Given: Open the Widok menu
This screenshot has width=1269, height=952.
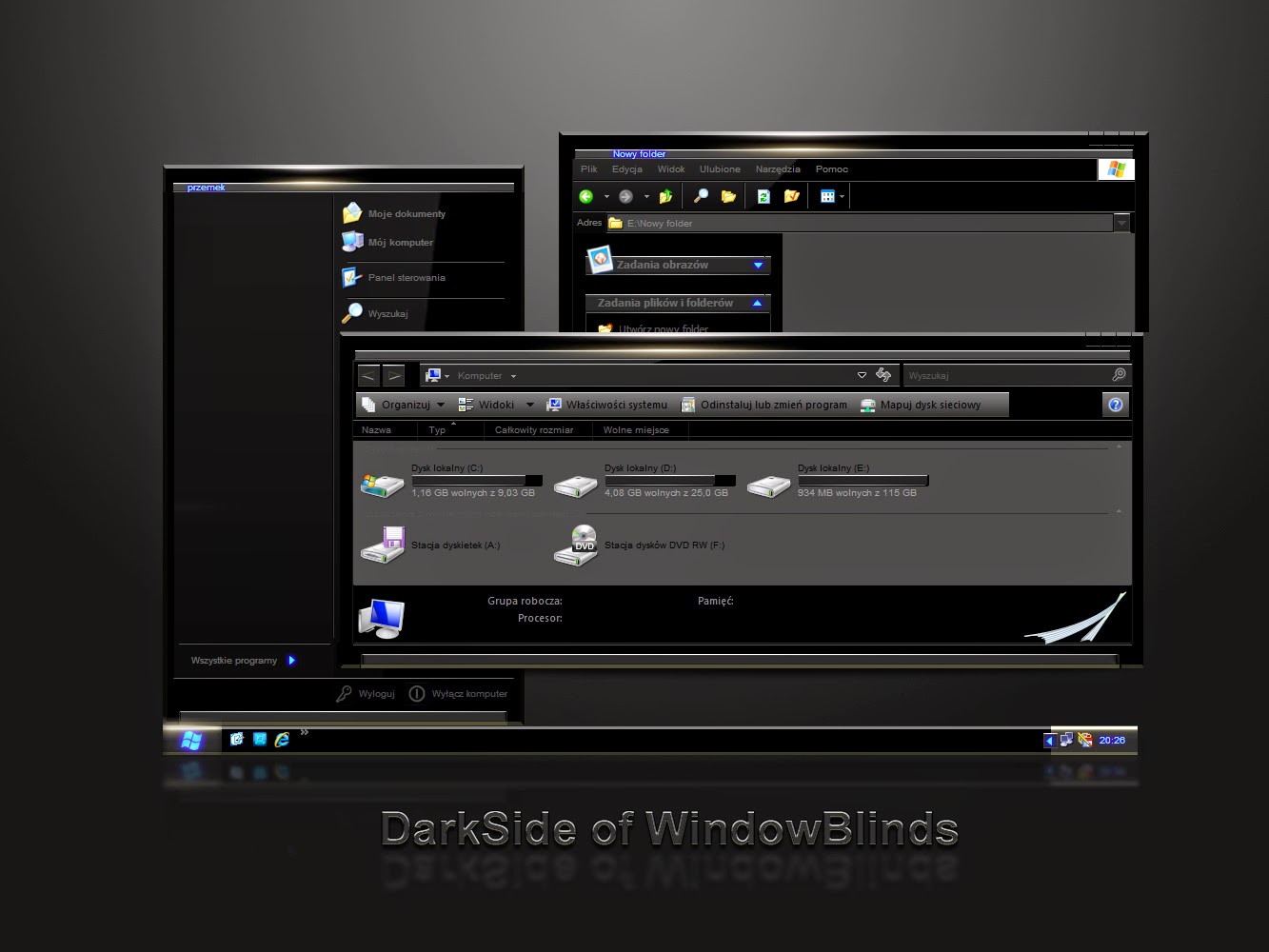Looking at the screenshot, I should click(671, 169).
